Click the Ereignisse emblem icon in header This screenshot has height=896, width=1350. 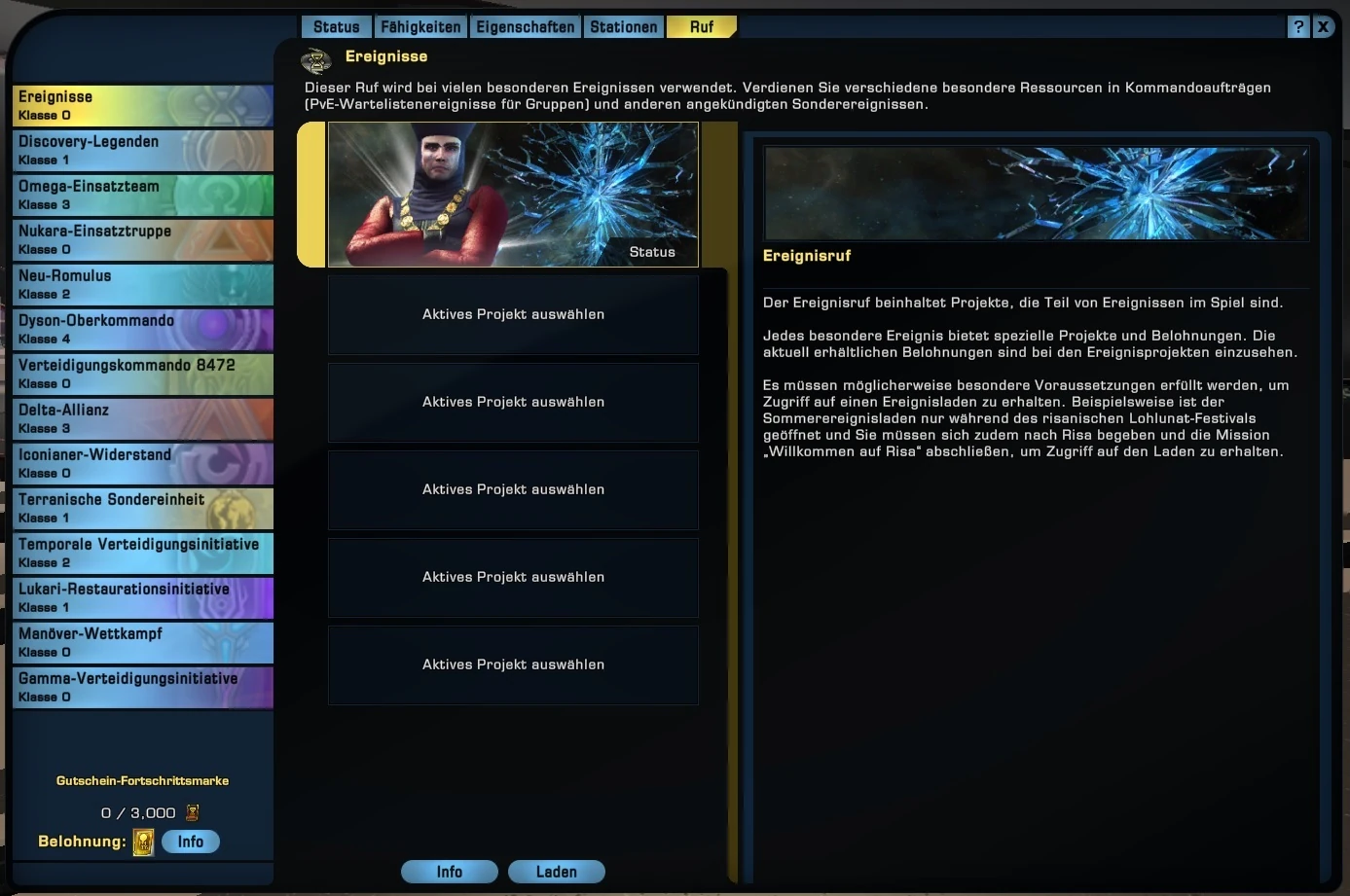(x=316, y=61)
